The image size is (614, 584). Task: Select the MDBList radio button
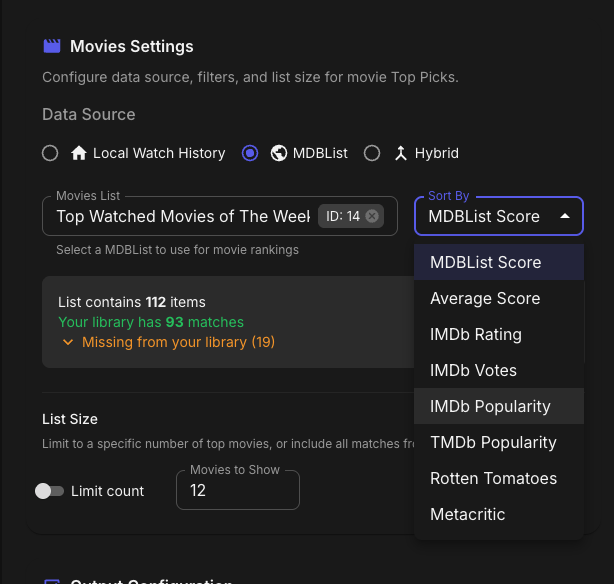(x=250, y=153)
